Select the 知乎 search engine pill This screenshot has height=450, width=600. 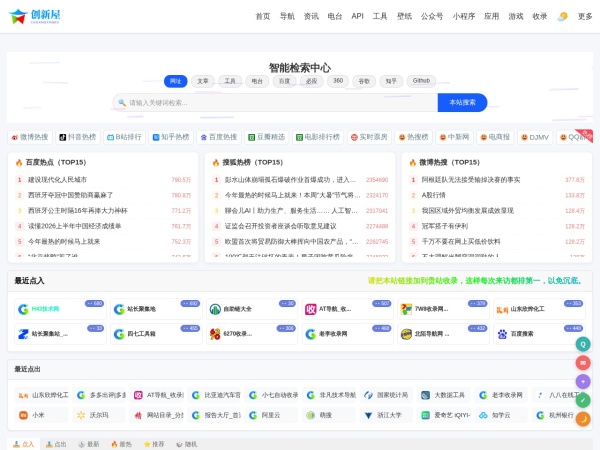point(391,81)
